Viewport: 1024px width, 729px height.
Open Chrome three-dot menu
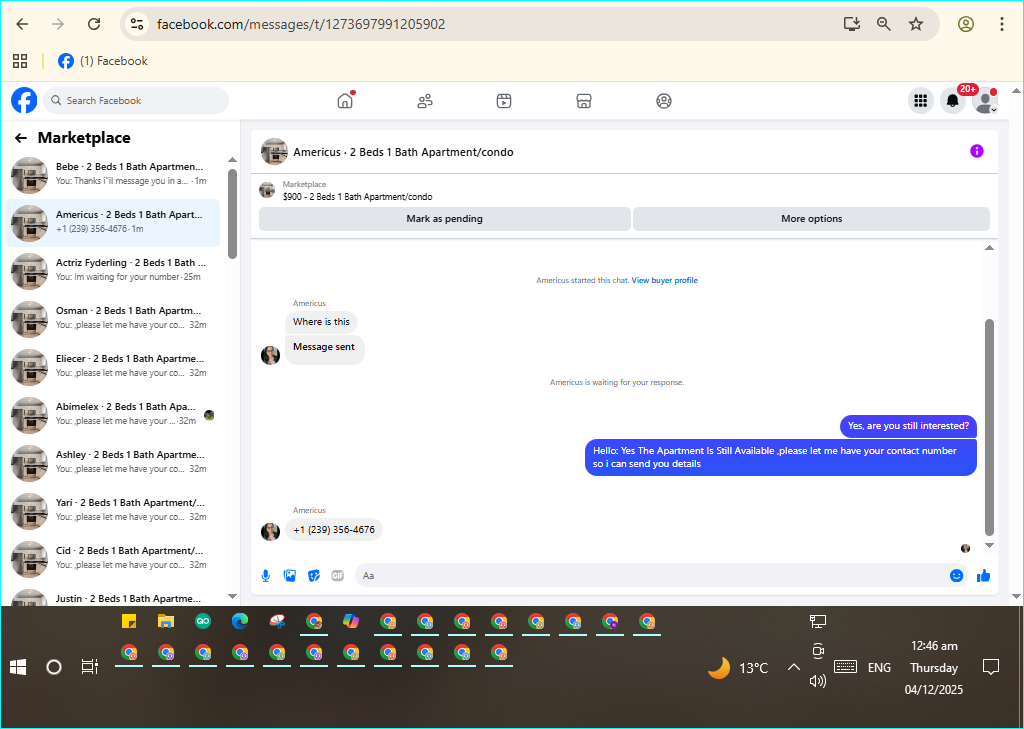1002,24
